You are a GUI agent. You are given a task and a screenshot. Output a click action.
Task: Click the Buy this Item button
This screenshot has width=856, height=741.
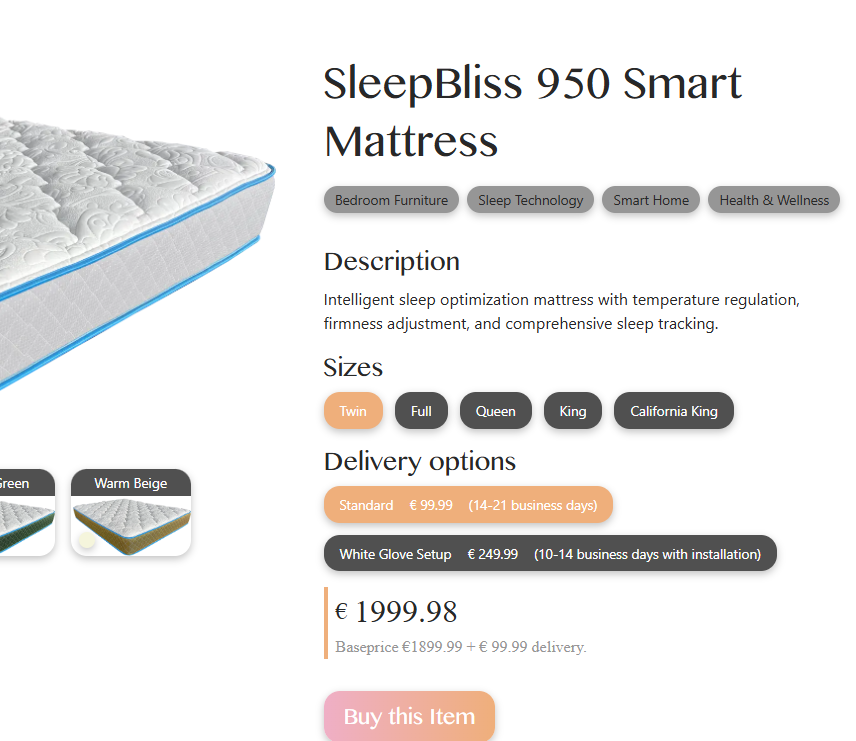pos(409,716)
